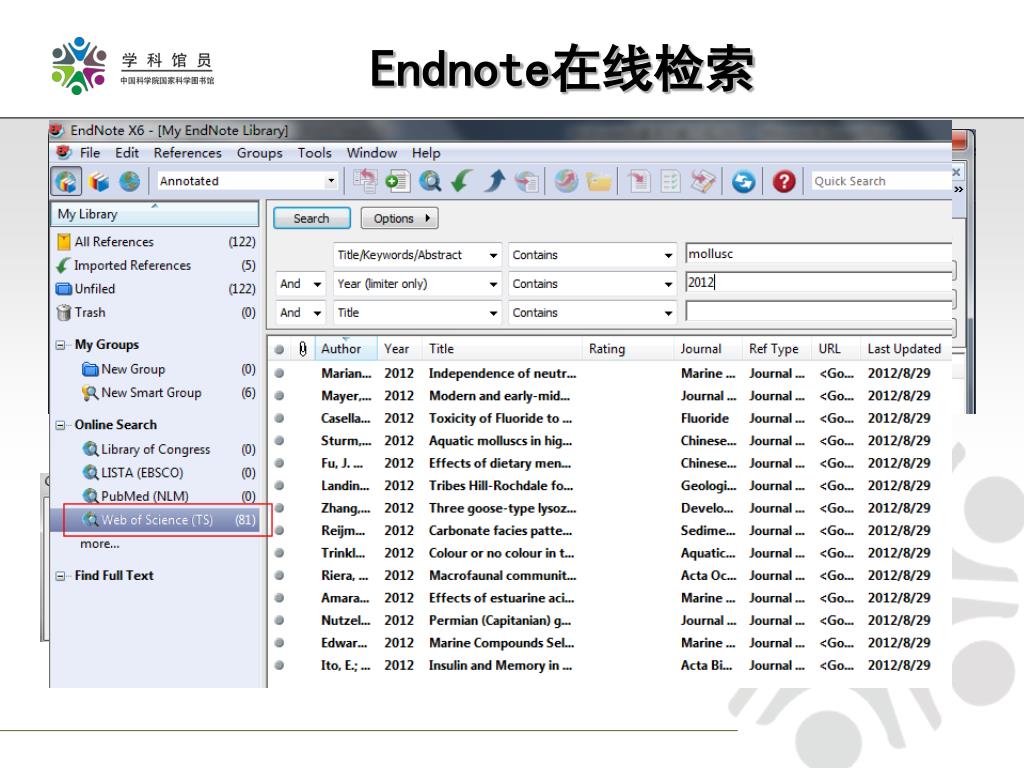Image resolution: width=1024 pixels, height=768 pixels.
Task: Open the And operator dropdown for Year row
Action: pos(317,284)
